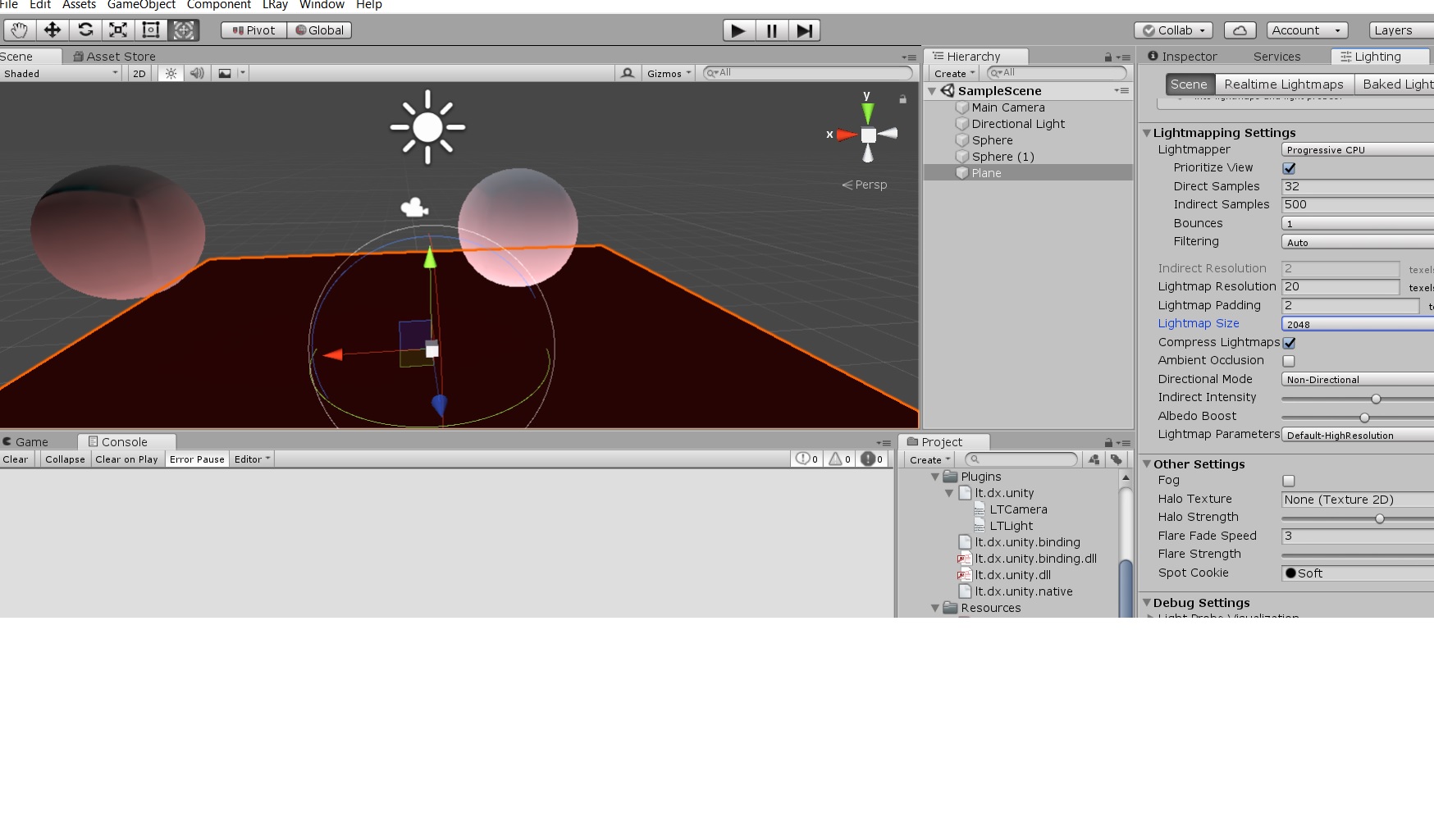The image size is (1434, 840).
Task: Select the Hand tool
Action: click(20, 30)
